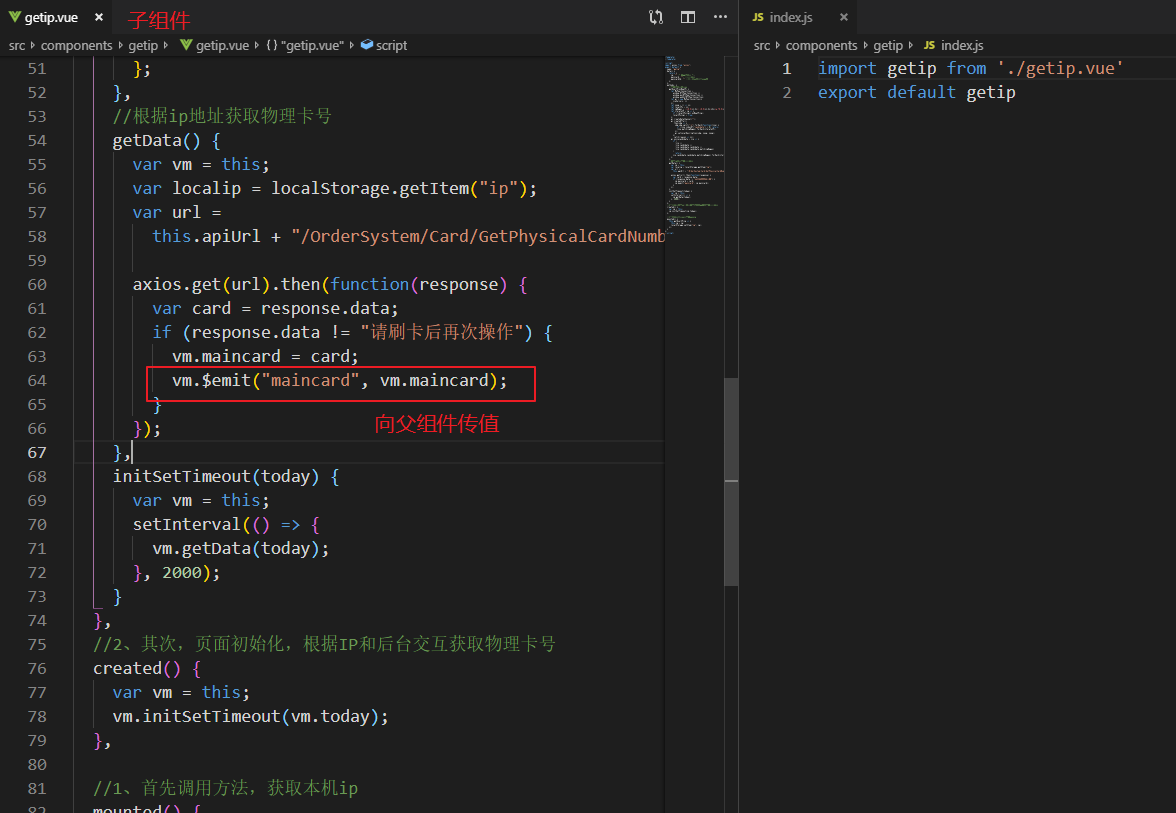Click the "ip" string on line 56
Screen dimensions: 1176x813
(x=499, y=188)
